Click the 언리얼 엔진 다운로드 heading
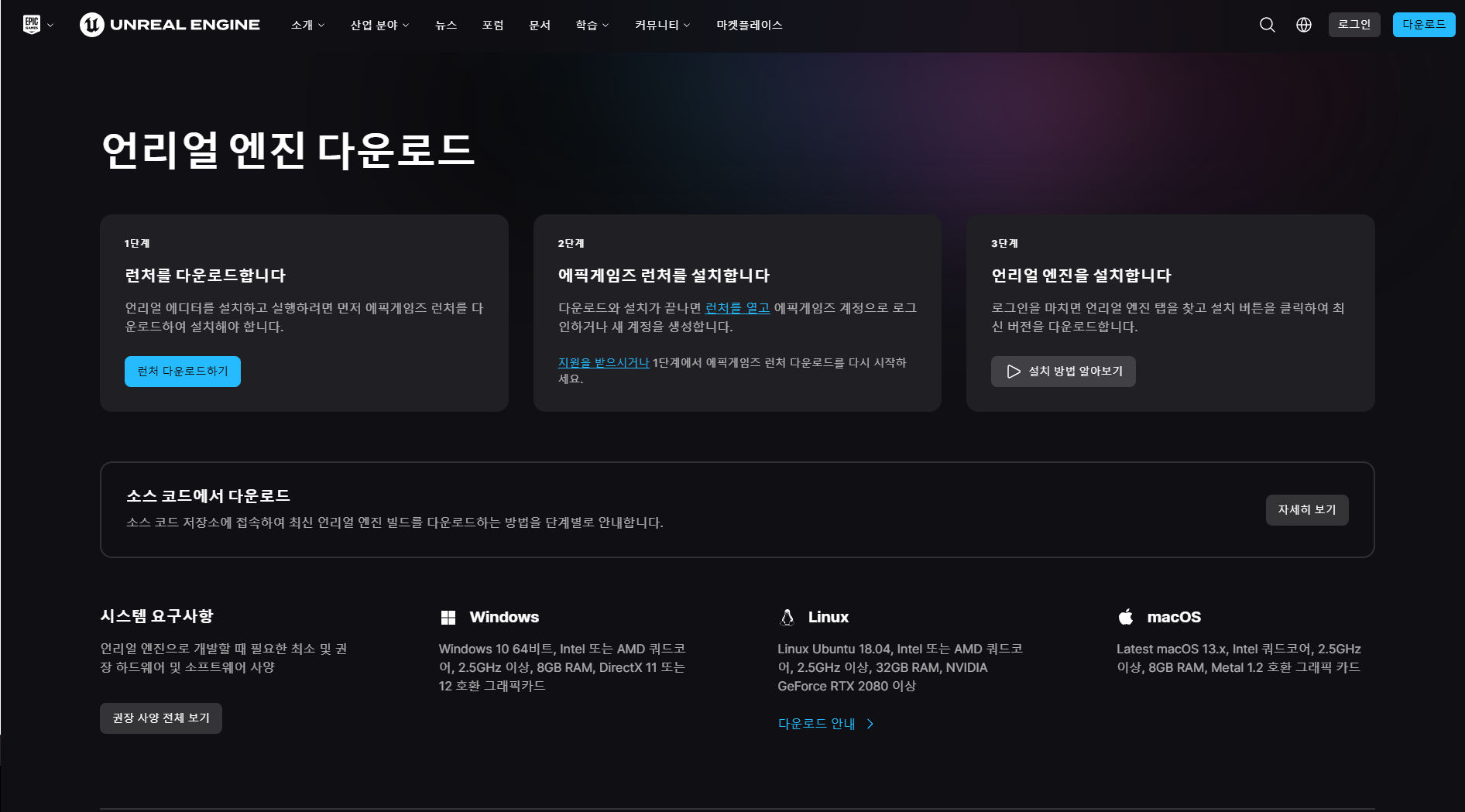 tap(288, 150)
